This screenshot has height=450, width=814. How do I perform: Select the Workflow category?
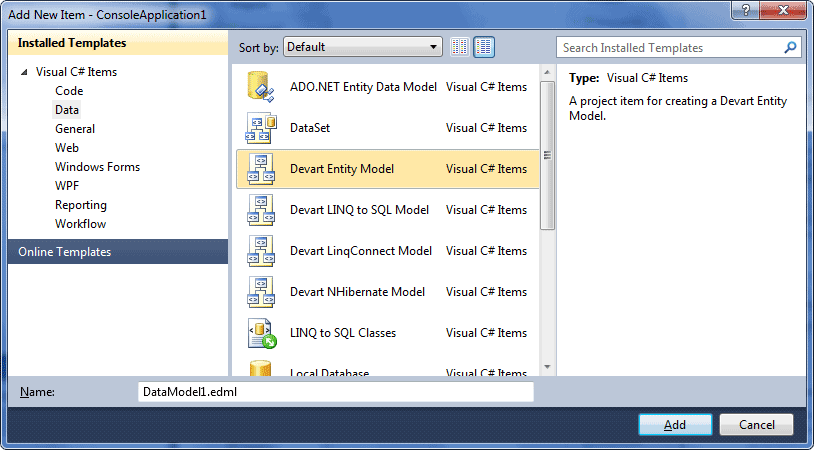(x=80, y=224)
